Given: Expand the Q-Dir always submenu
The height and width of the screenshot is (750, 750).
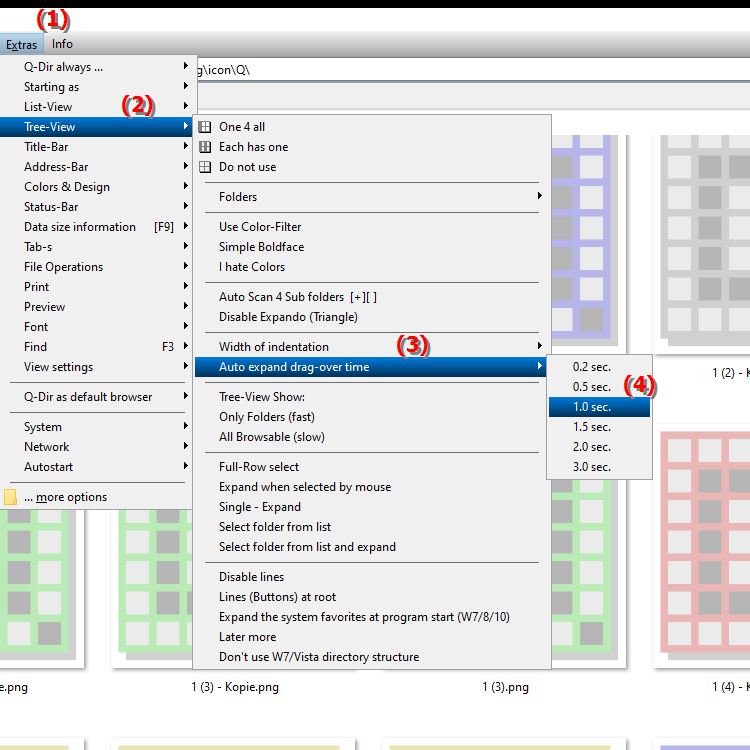Looking at the screenshot, I should click(x=96, y=67).
